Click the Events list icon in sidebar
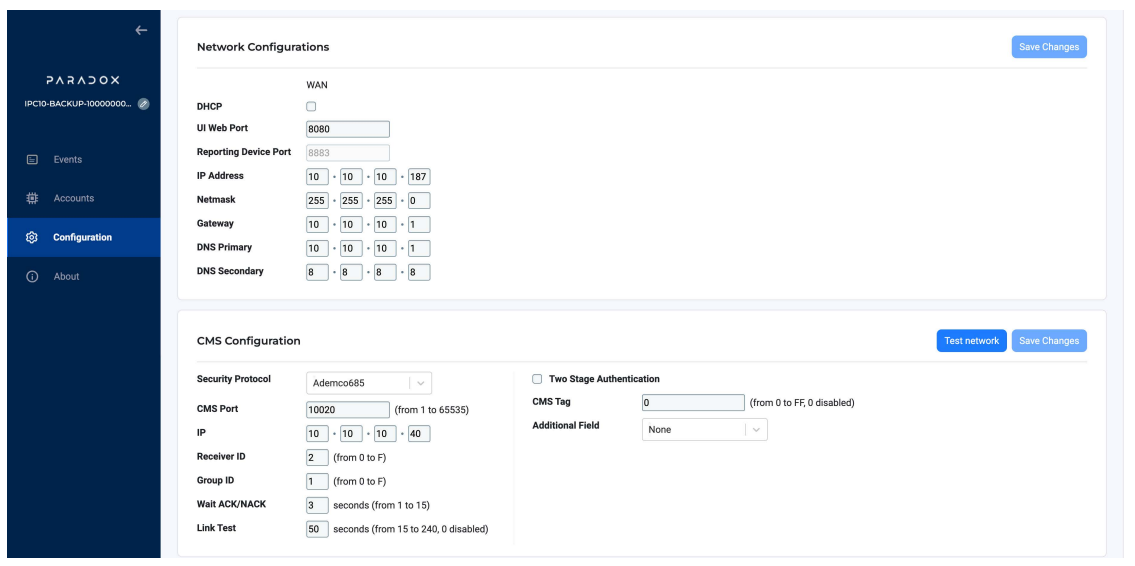This screenshot has height=566, width=1135. coord(32,159)
